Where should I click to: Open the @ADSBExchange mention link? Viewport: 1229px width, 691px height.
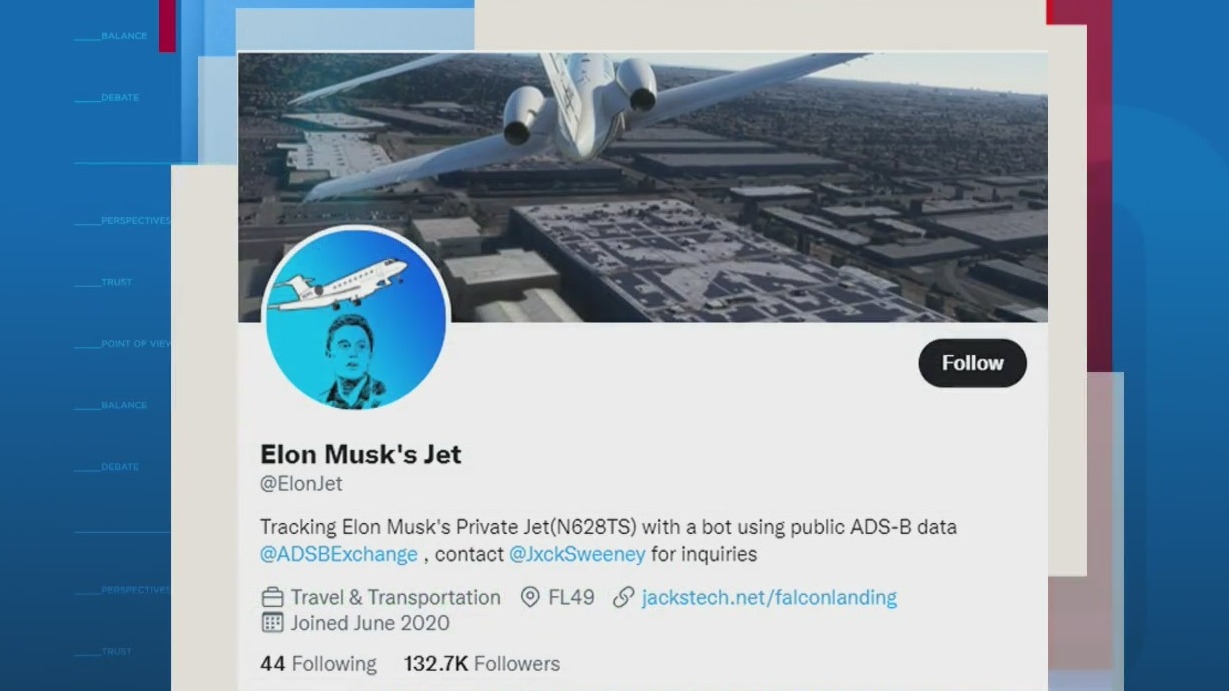click(339, 554)
